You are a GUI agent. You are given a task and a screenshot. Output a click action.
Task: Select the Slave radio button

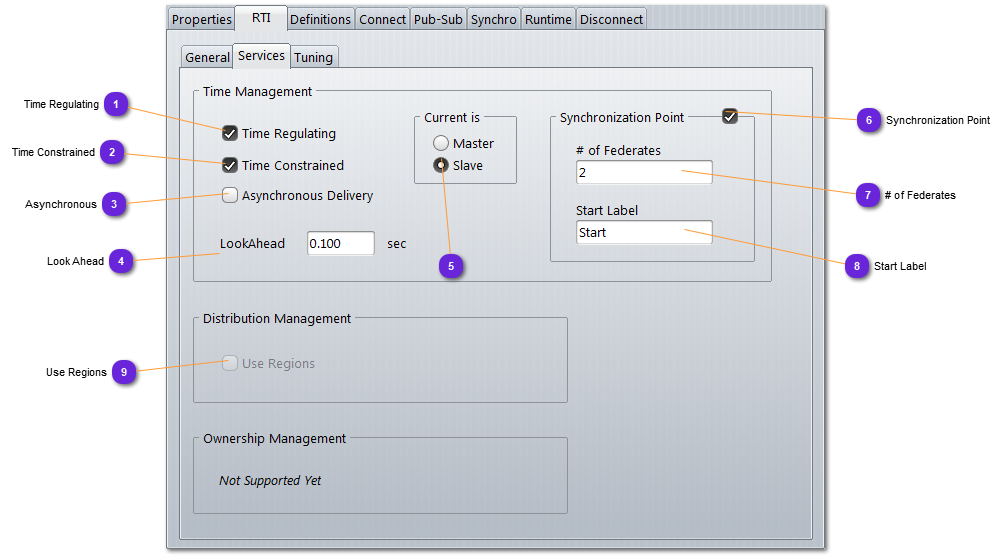(x=441, y=165)
